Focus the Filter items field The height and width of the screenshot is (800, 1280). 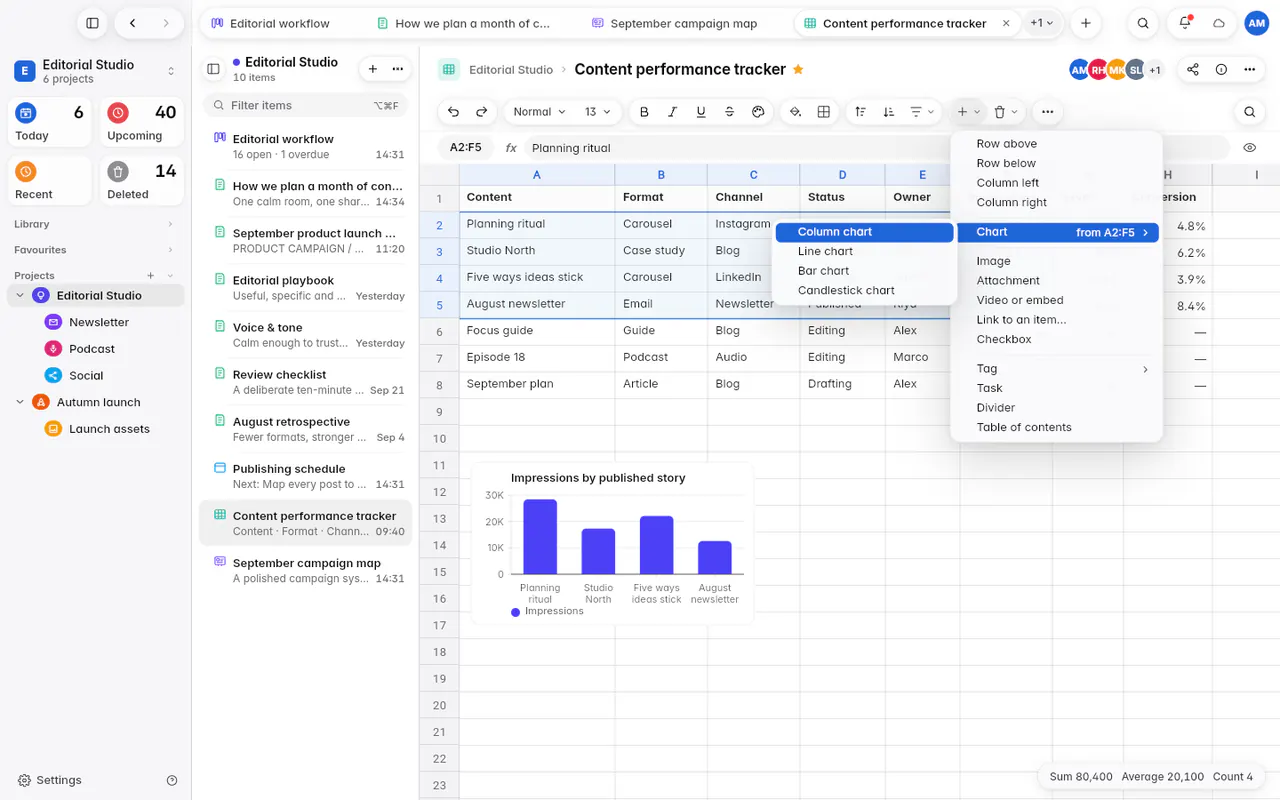tap(306, 105)
